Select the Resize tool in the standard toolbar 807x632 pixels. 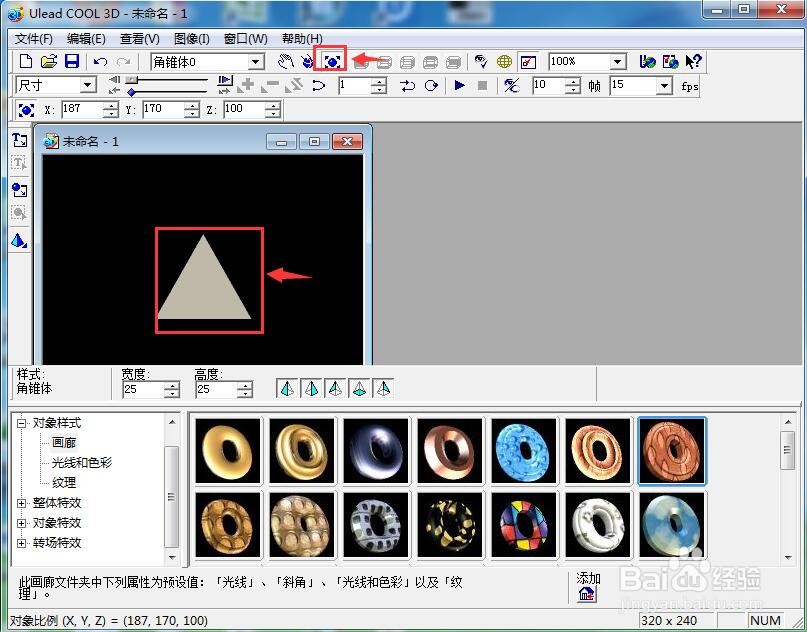tap(332, 62)
